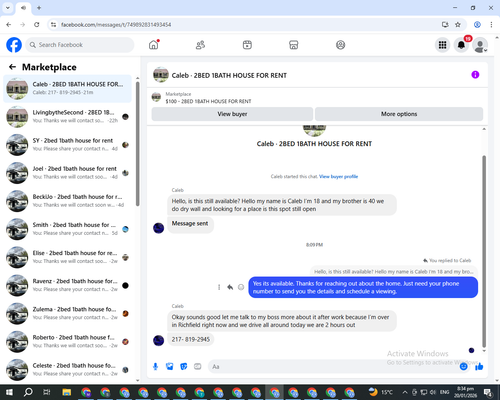Show hidden system tray icons
Image resolution: width=500 pixels, height=400 pixels.
tap(405, 392)
